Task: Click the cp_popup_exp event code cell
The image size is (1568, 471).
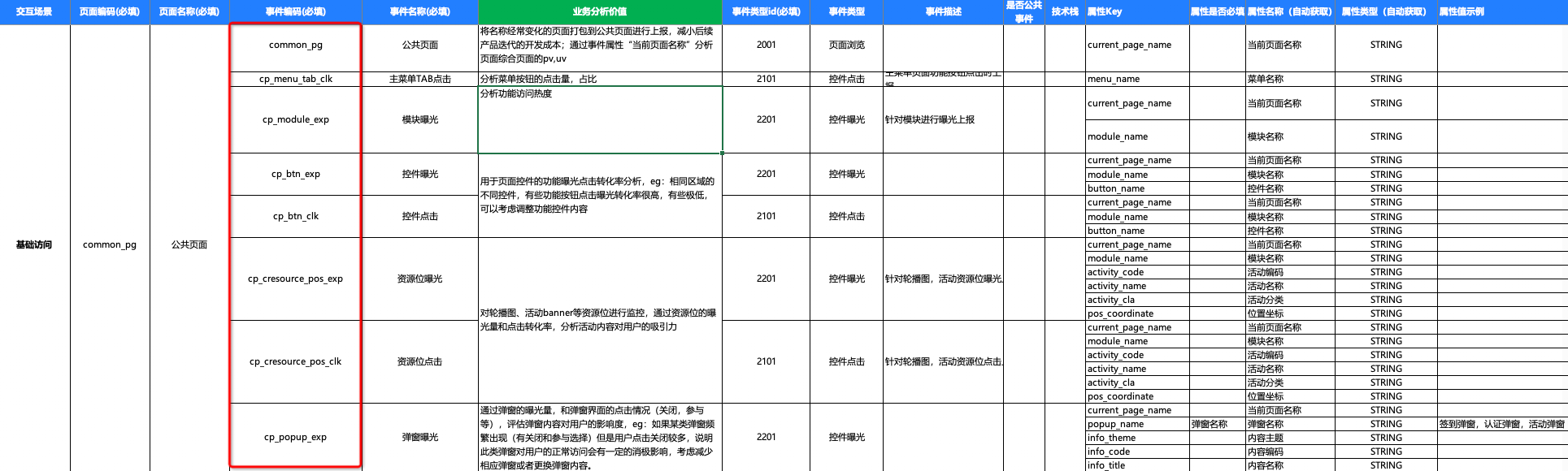Action: point(296,437)
